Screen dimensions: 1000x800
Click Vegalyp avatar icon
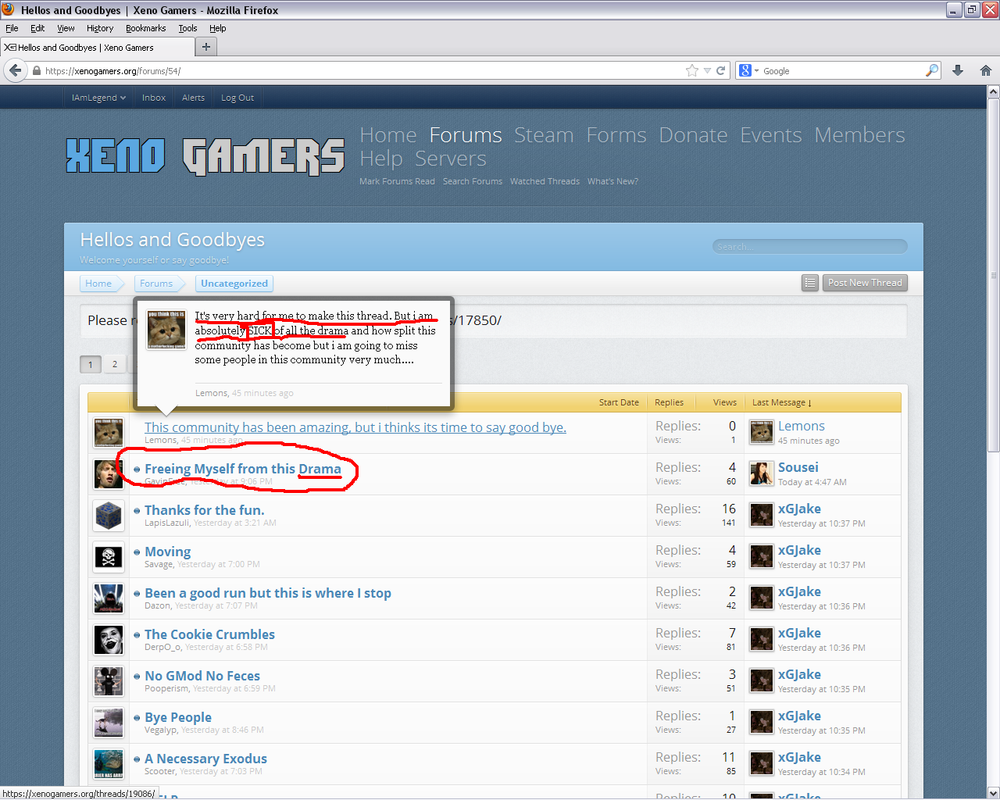point(108,723)
